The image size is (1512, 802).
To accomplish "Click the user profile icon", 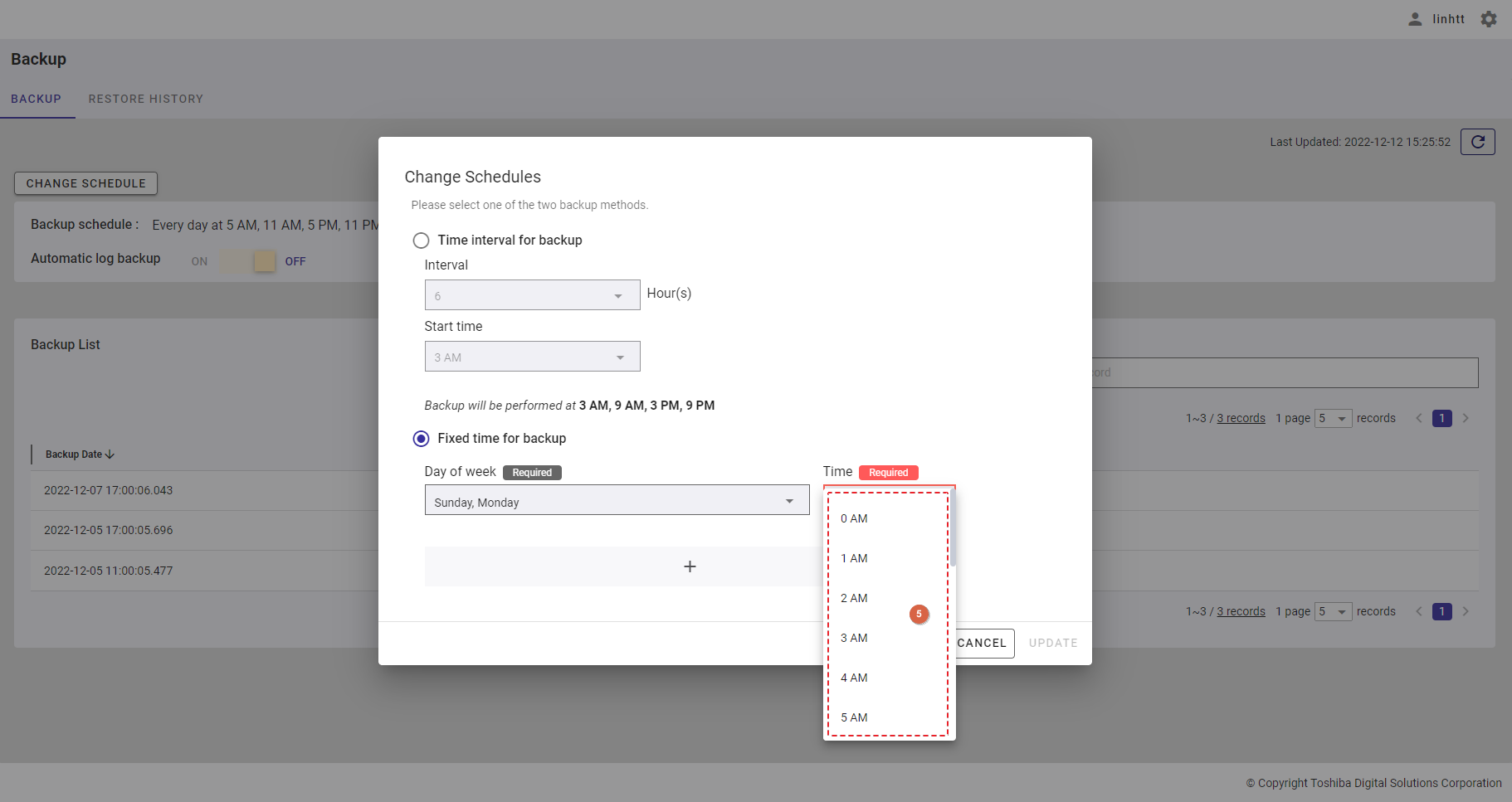I will click(x=1415, y=19).
